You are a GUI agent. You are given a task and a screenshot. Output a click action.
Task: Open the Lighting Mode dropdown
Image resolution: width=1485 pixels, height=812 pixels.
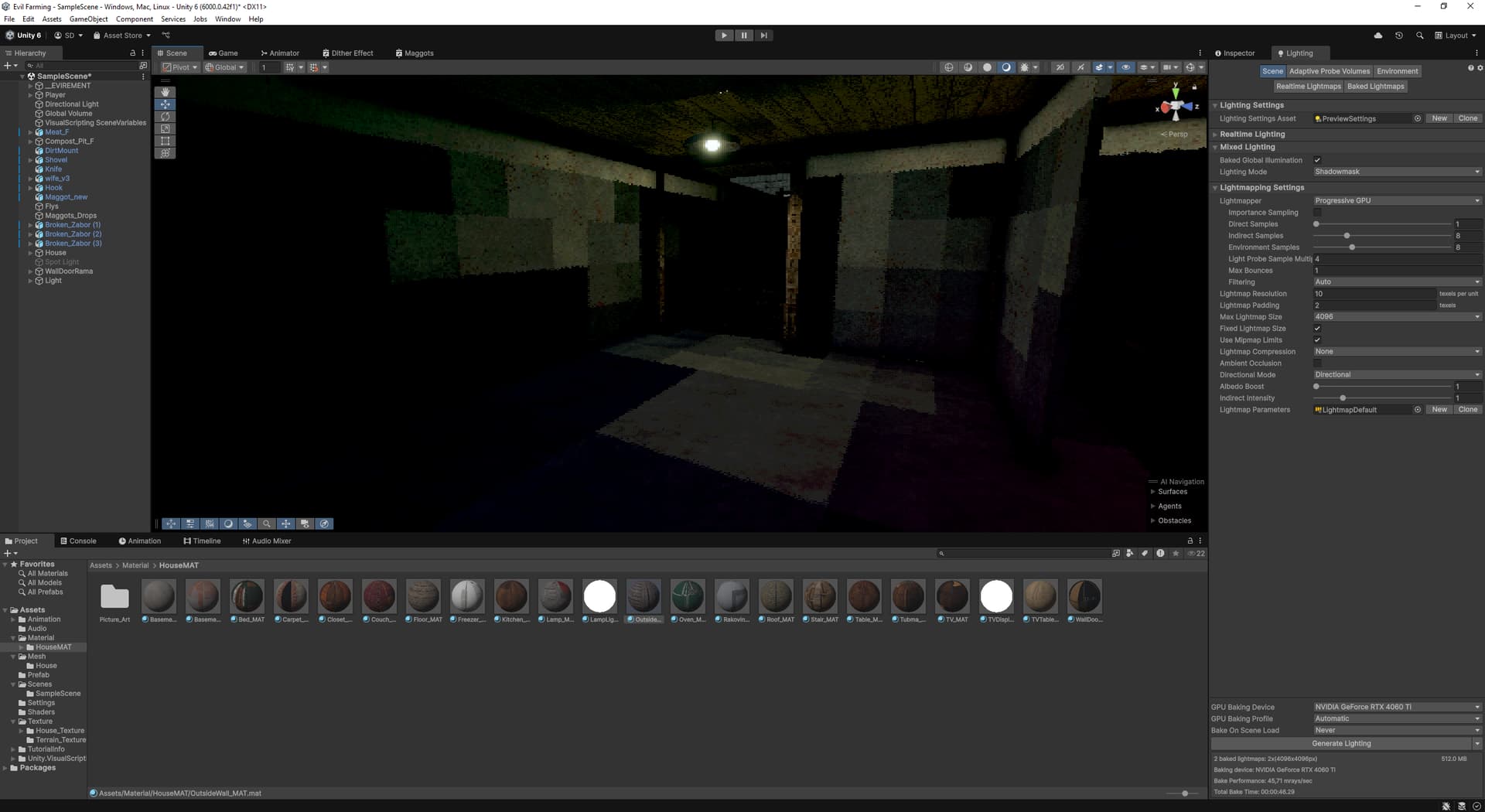pos(1397,172)
